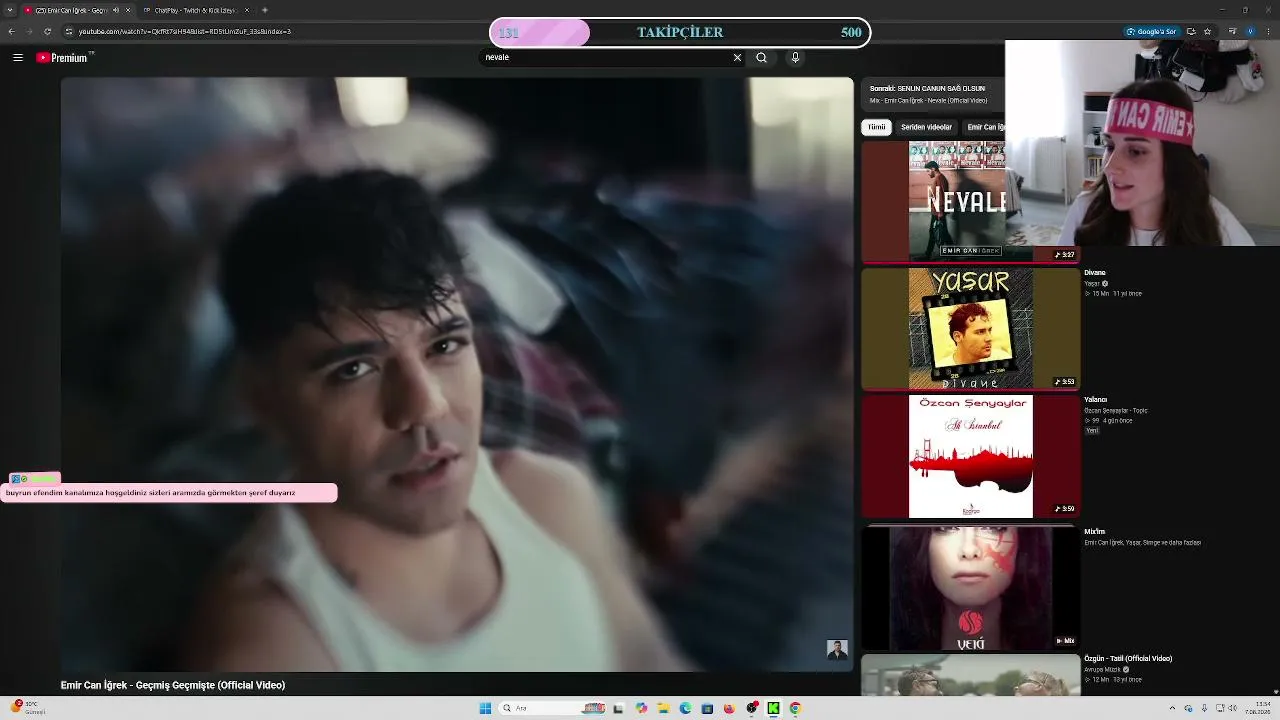Open the Veia mix thumbnail
1280x720 pixels.
click(971, 588)
